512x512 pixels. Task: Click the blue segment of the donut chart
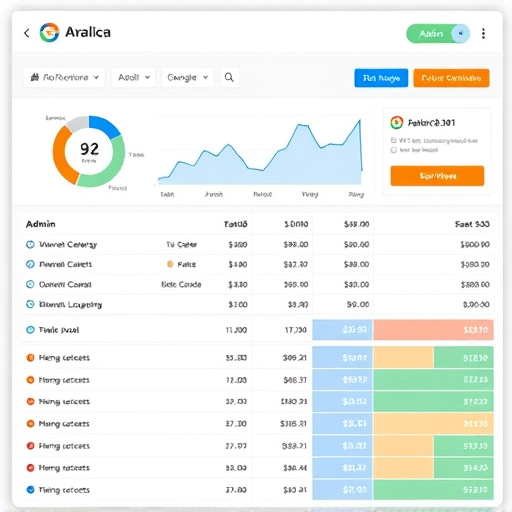[x=105, y=126]
